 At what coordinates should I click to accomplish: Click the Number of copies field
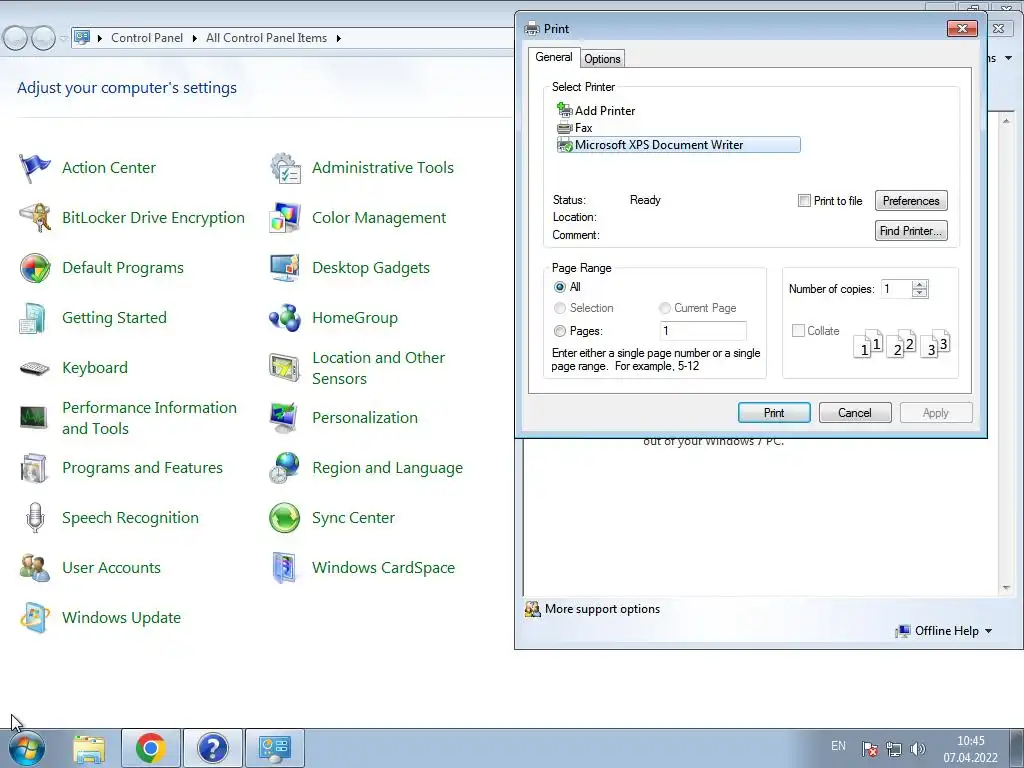(x=896, y=289)
